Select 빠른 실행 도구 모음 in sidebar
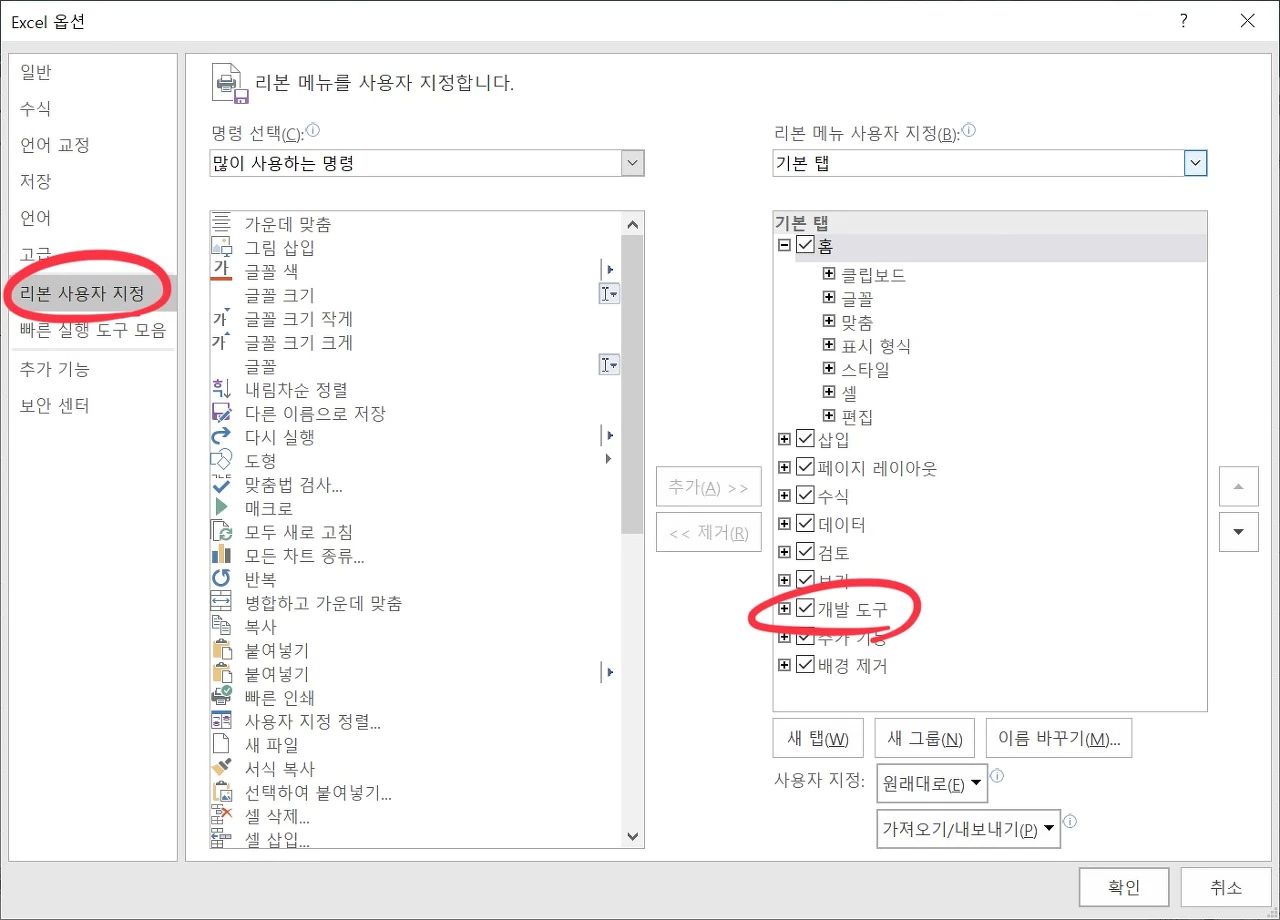Viewport: 1280px width, 920px height. 91,330
